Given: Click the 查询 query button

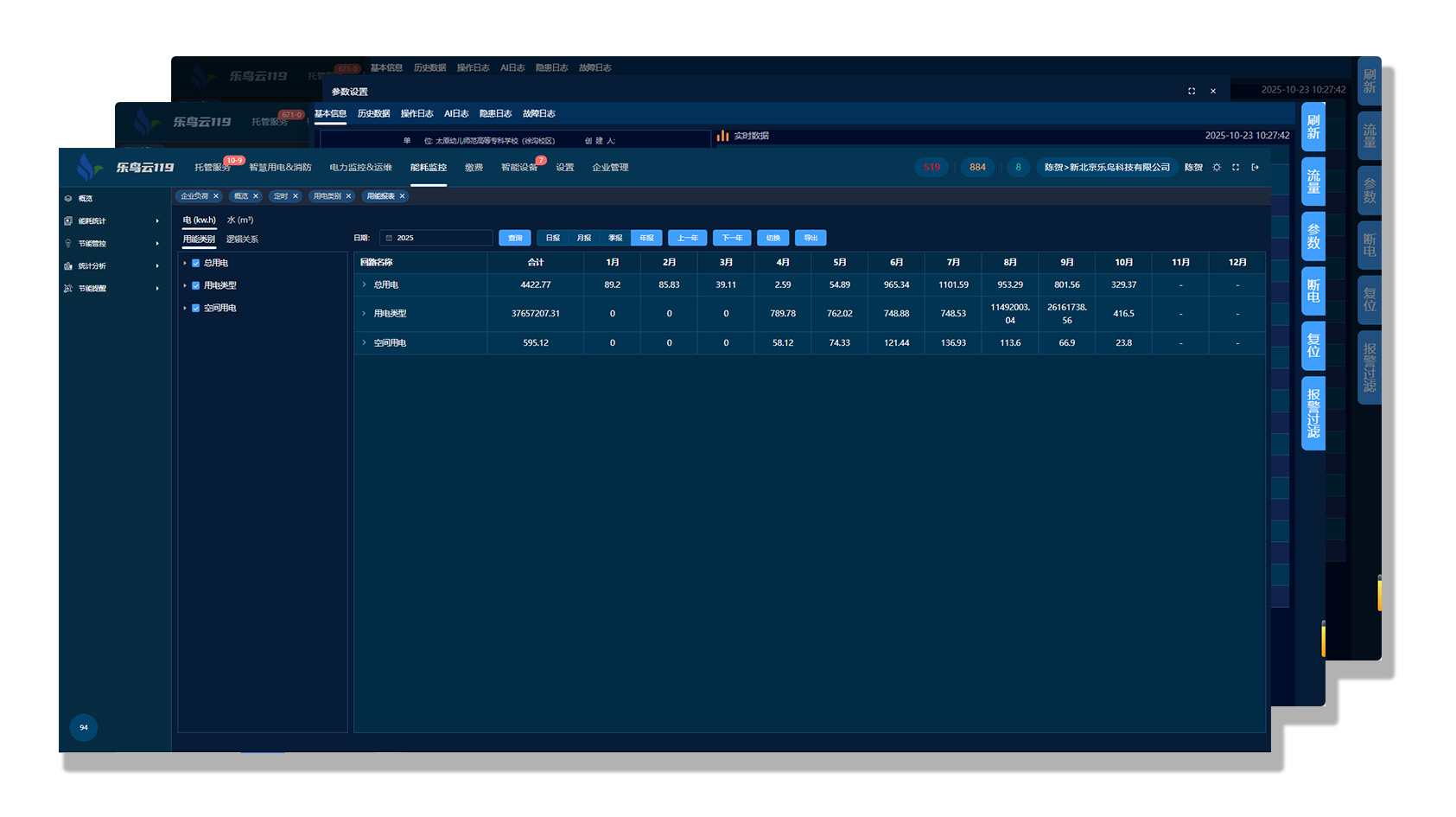Looking at the screenshot, I should coord(515,238).
